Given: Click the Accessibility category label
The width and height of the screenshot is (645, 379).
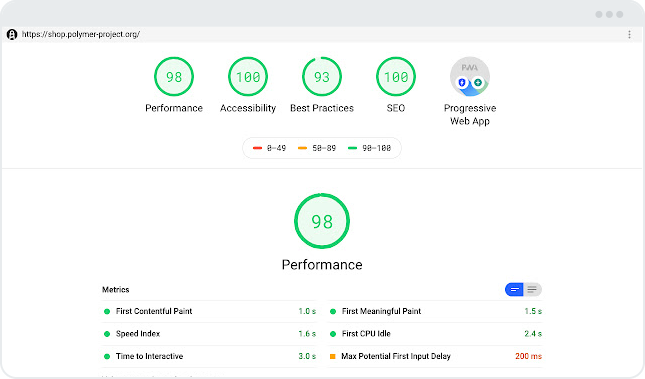Looking at the screenshot, I should [x=248, y=108].
